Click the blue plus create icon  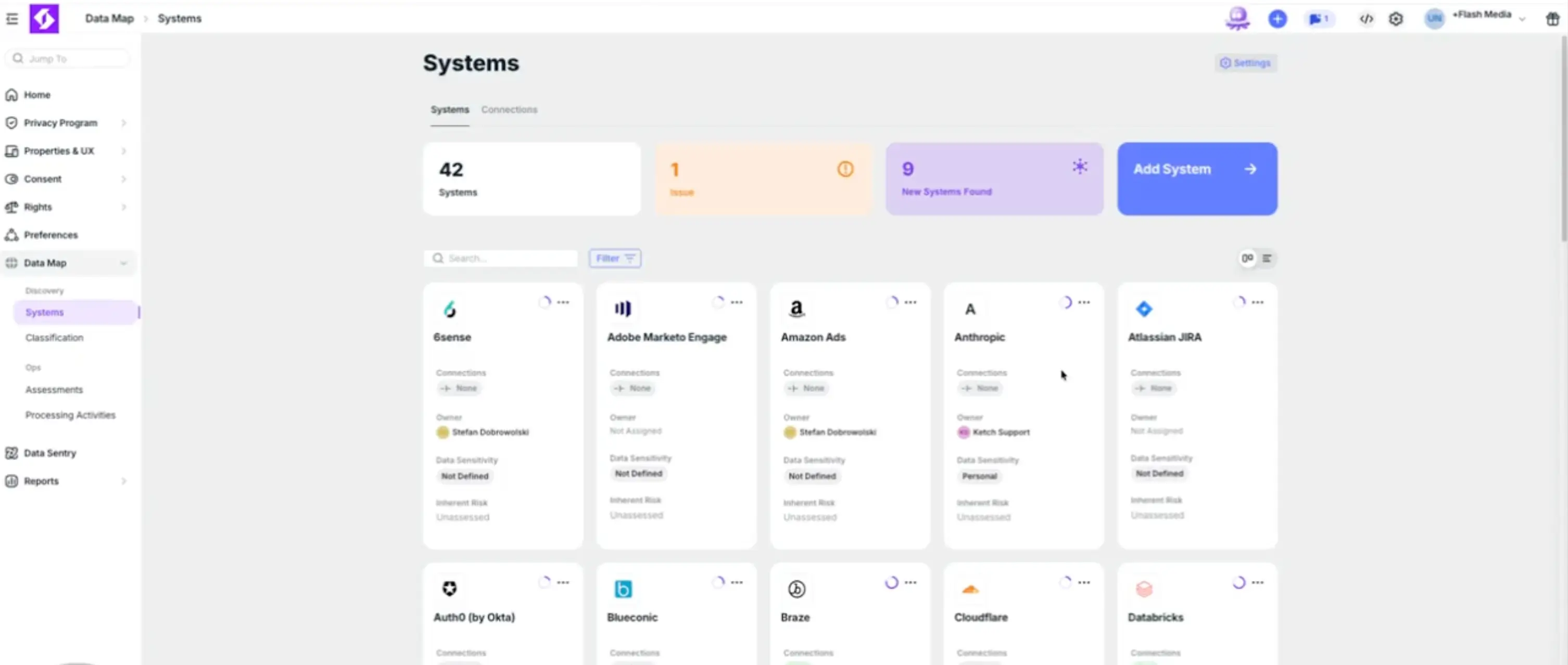pyautogui.click(x=1277, y=19)
